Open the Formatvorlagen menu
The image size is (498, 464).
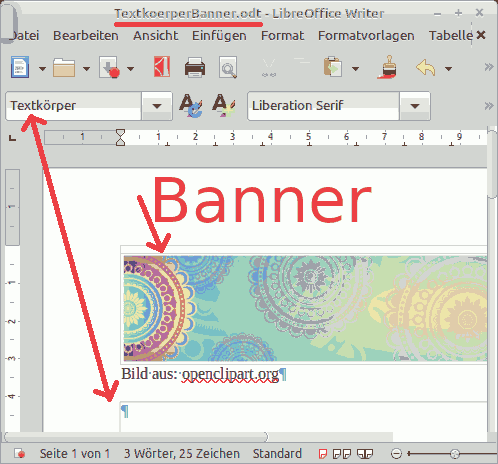366,35
